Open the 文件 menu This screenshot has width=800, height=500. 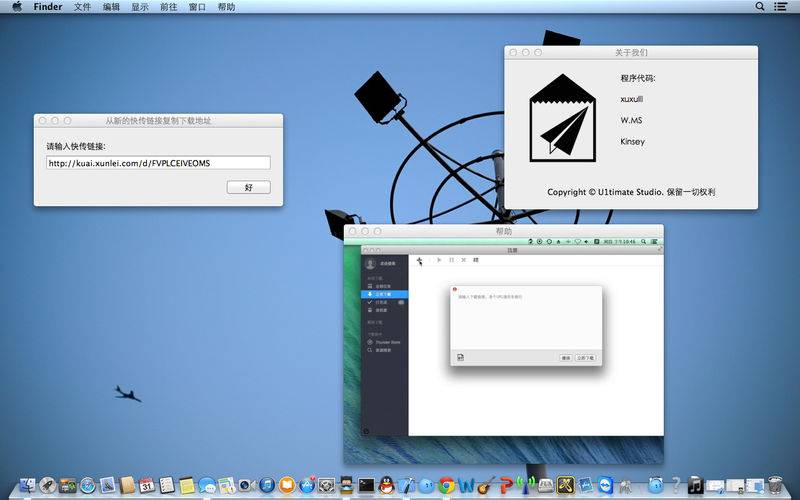pos(82,7)
